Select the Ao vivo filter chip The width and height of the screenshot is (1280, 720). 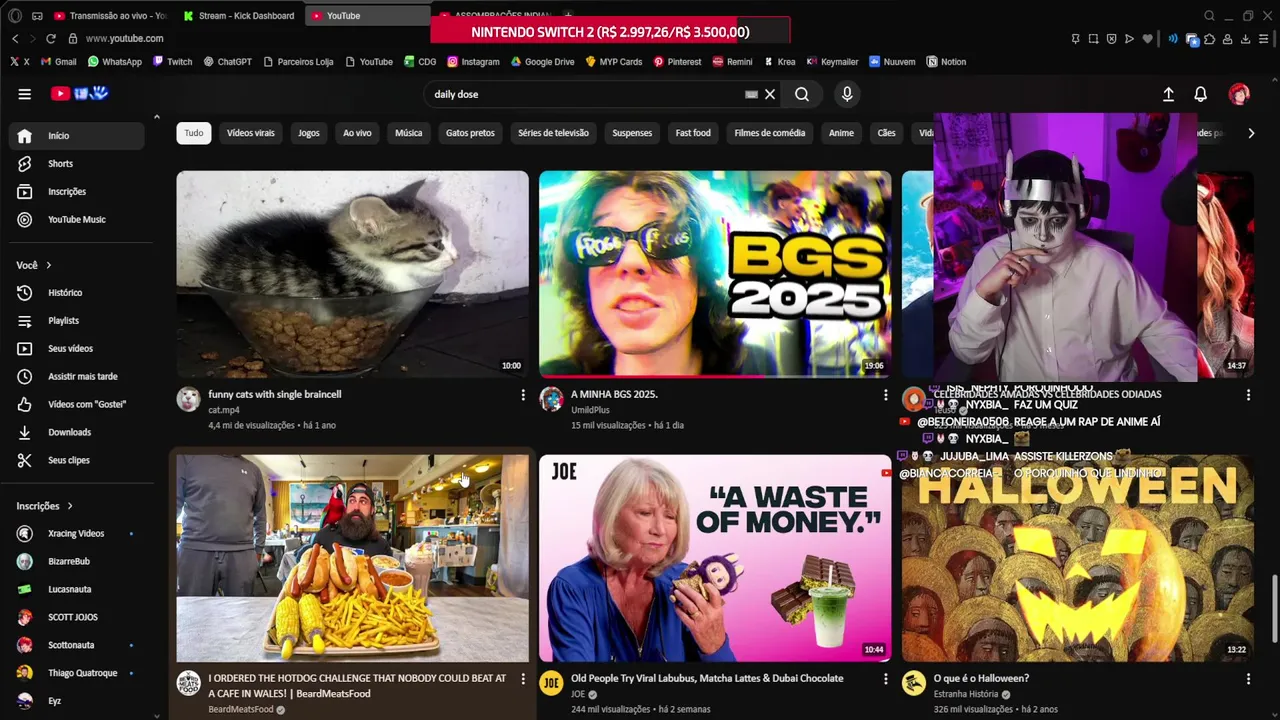pyautogui.click(x=357, y=133)
